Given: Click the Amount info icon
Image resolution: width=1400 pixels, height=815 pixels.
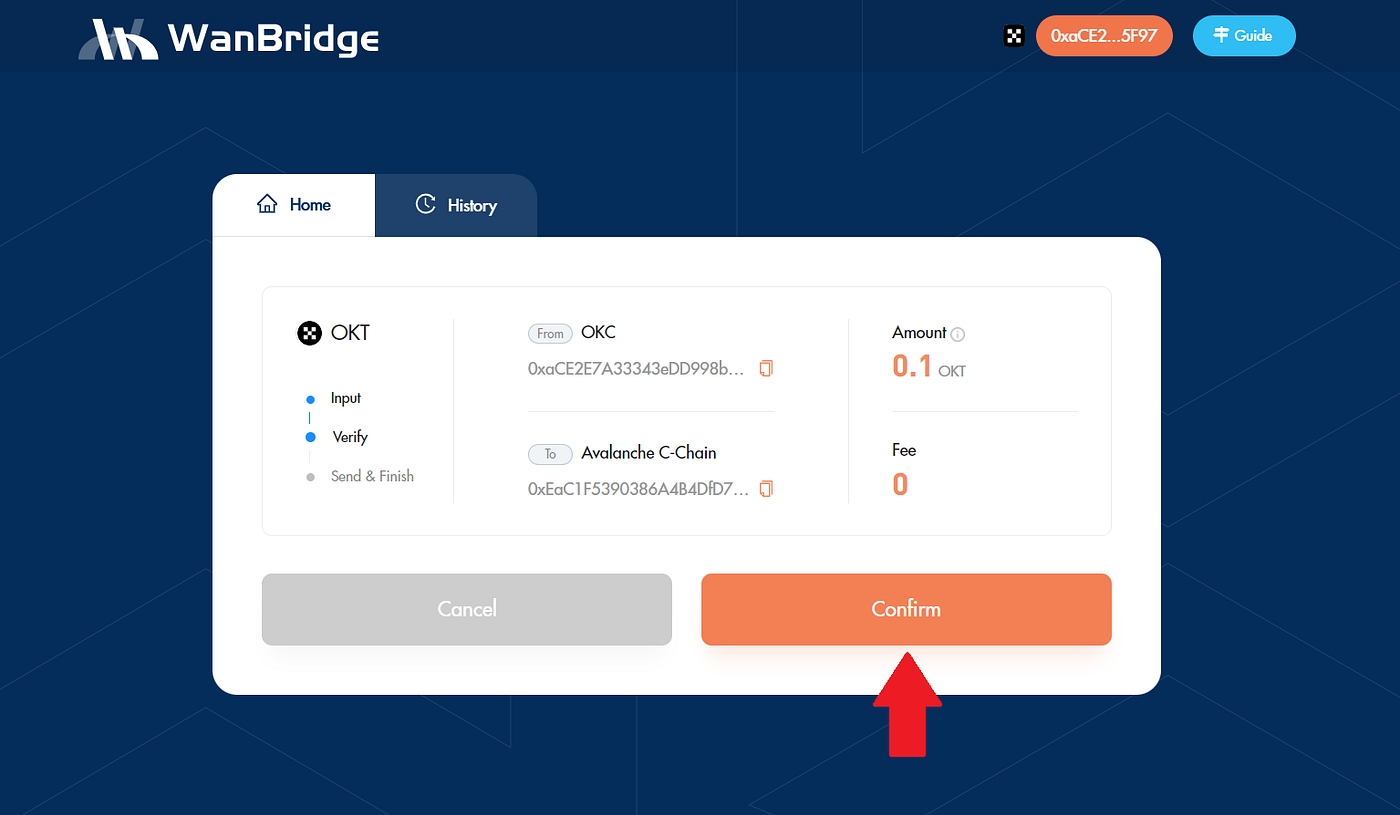Looking at the screenshot, I should [958, 334].
